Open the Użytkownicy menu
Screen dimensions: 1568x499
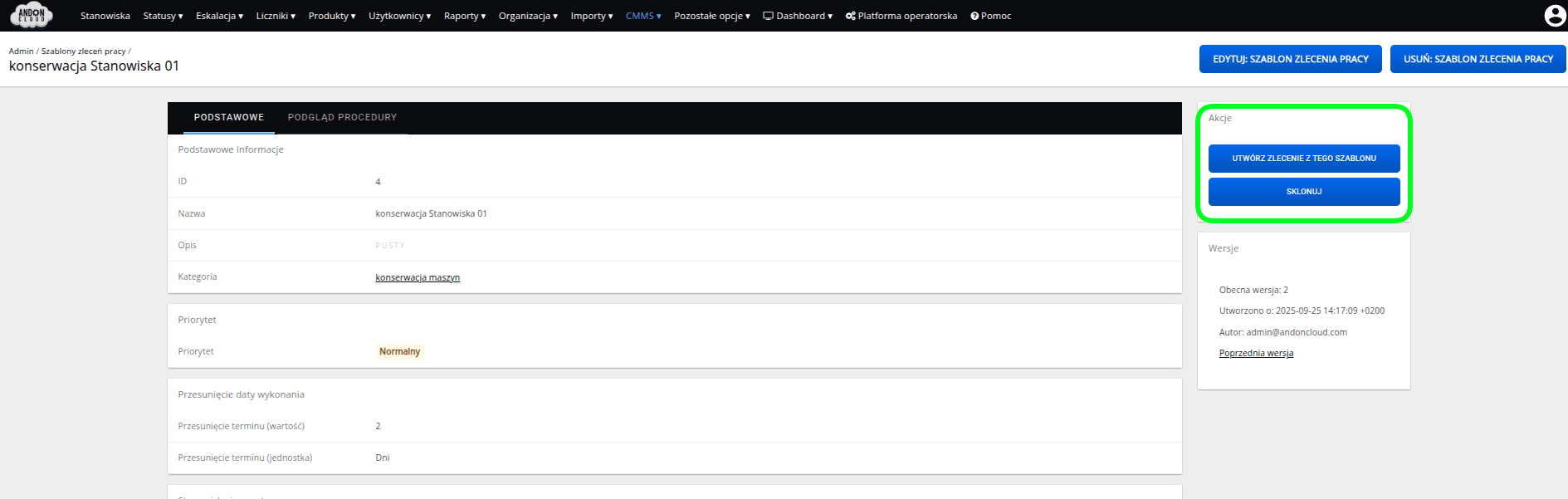coord(399,16)
